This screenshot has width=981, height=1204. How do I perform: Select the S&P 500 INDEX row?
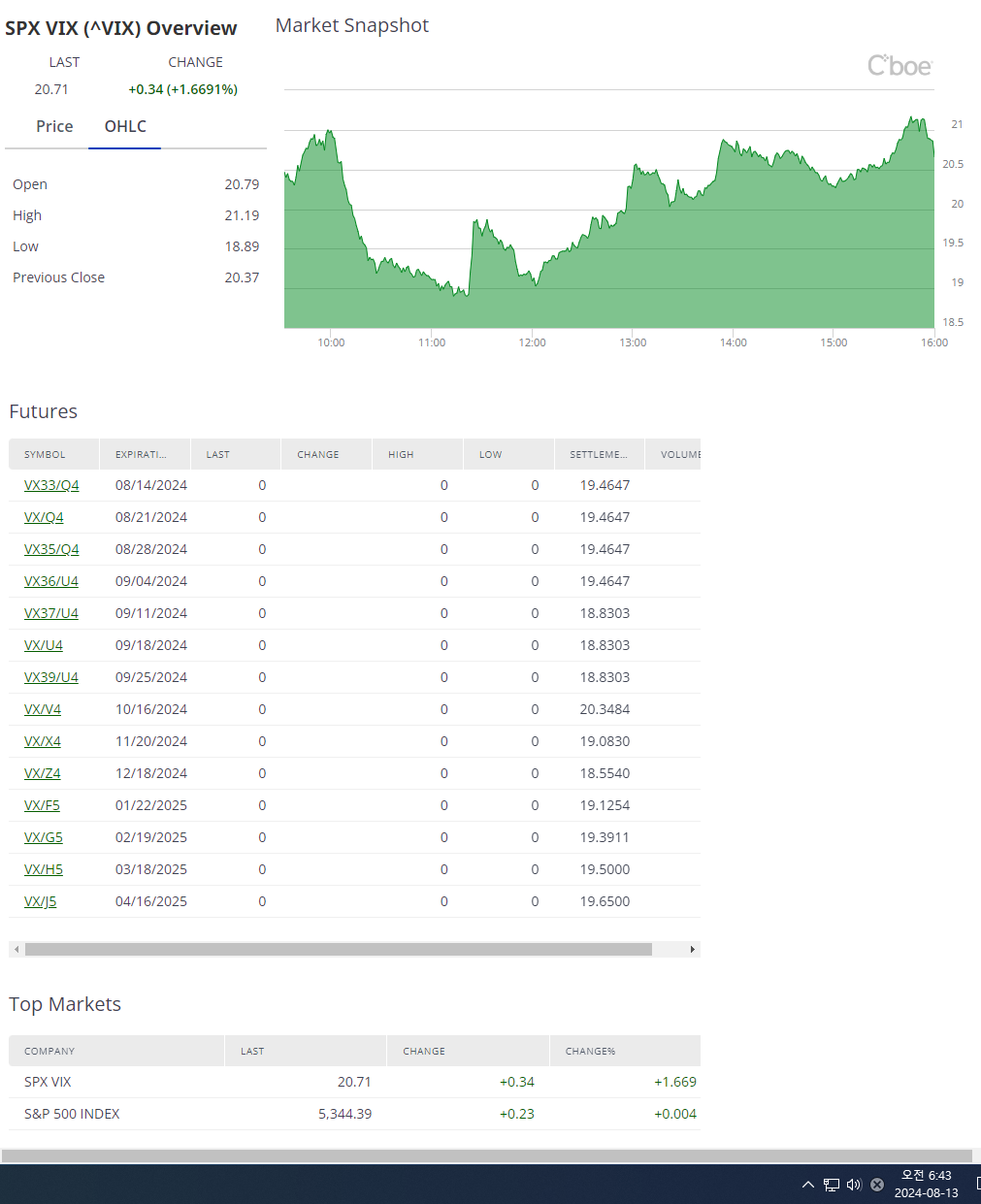coord(354,1114)
